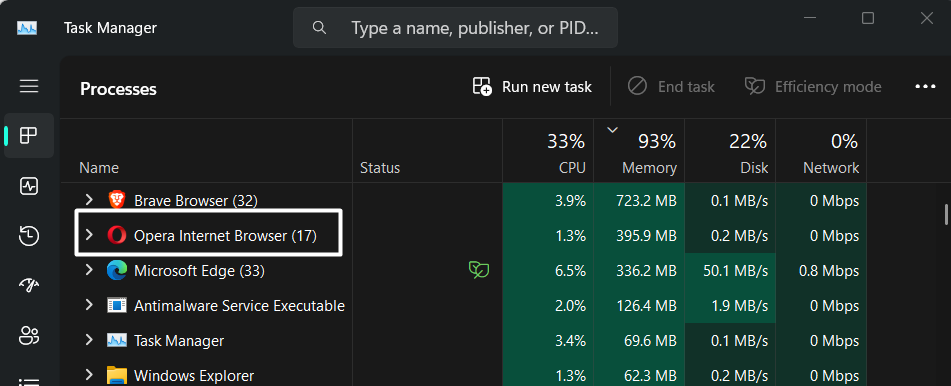Screen dimensions: 951x386
Task: Open the Performance sidebar icon
Action: [29, 186]
